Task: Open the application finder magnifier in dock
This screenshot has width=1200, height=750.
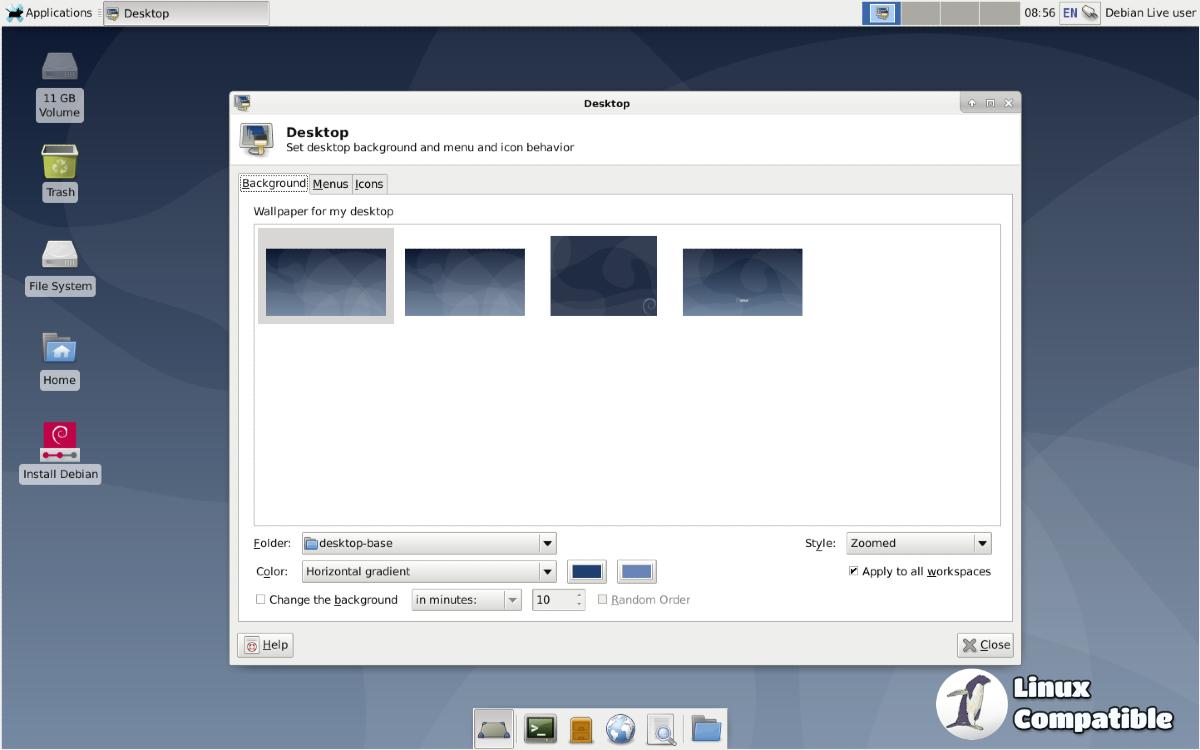Action: 662,729
